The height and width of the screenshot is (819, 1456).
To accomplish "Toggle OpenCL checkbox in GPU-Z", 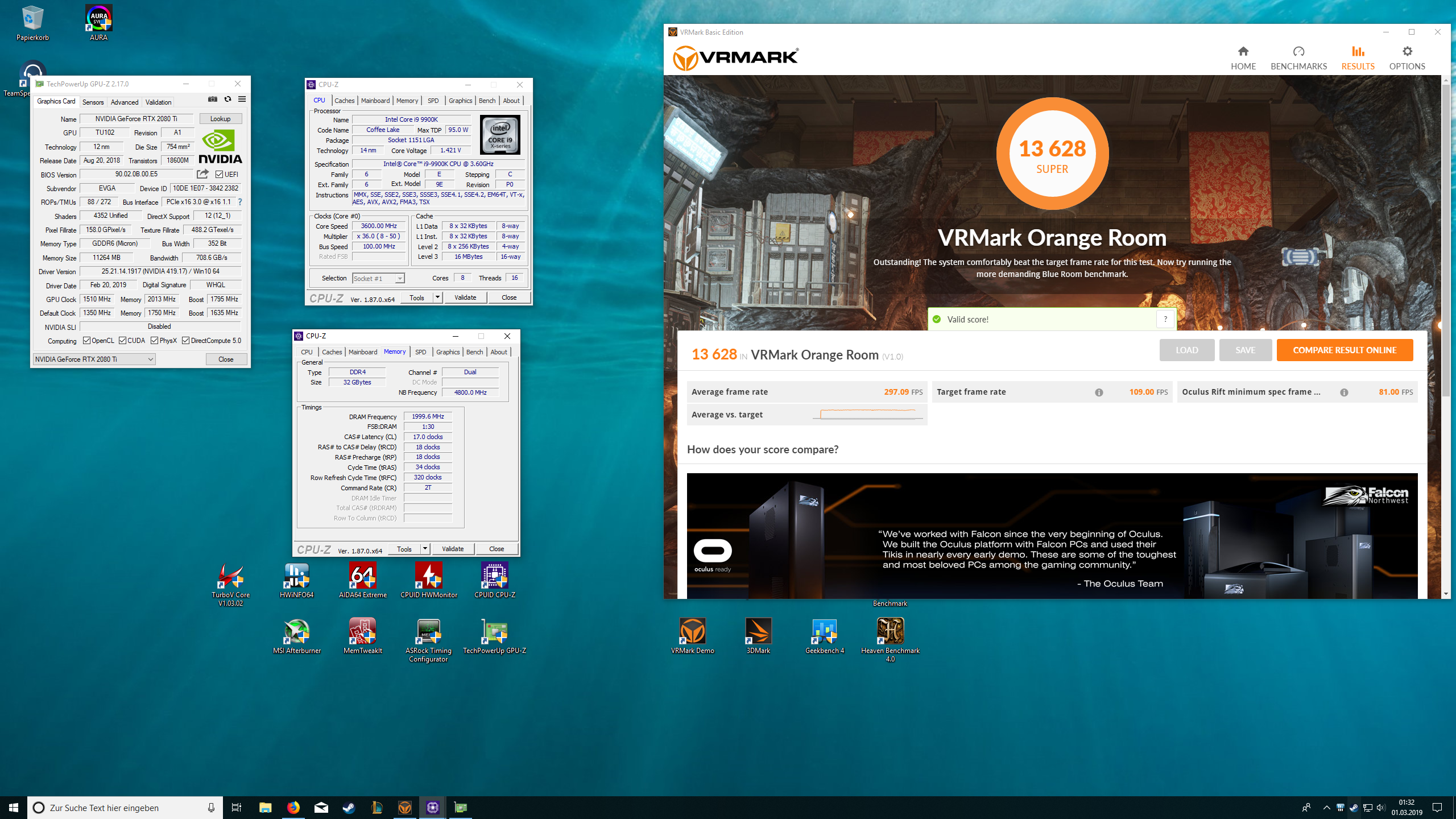I will pos(87,341).
